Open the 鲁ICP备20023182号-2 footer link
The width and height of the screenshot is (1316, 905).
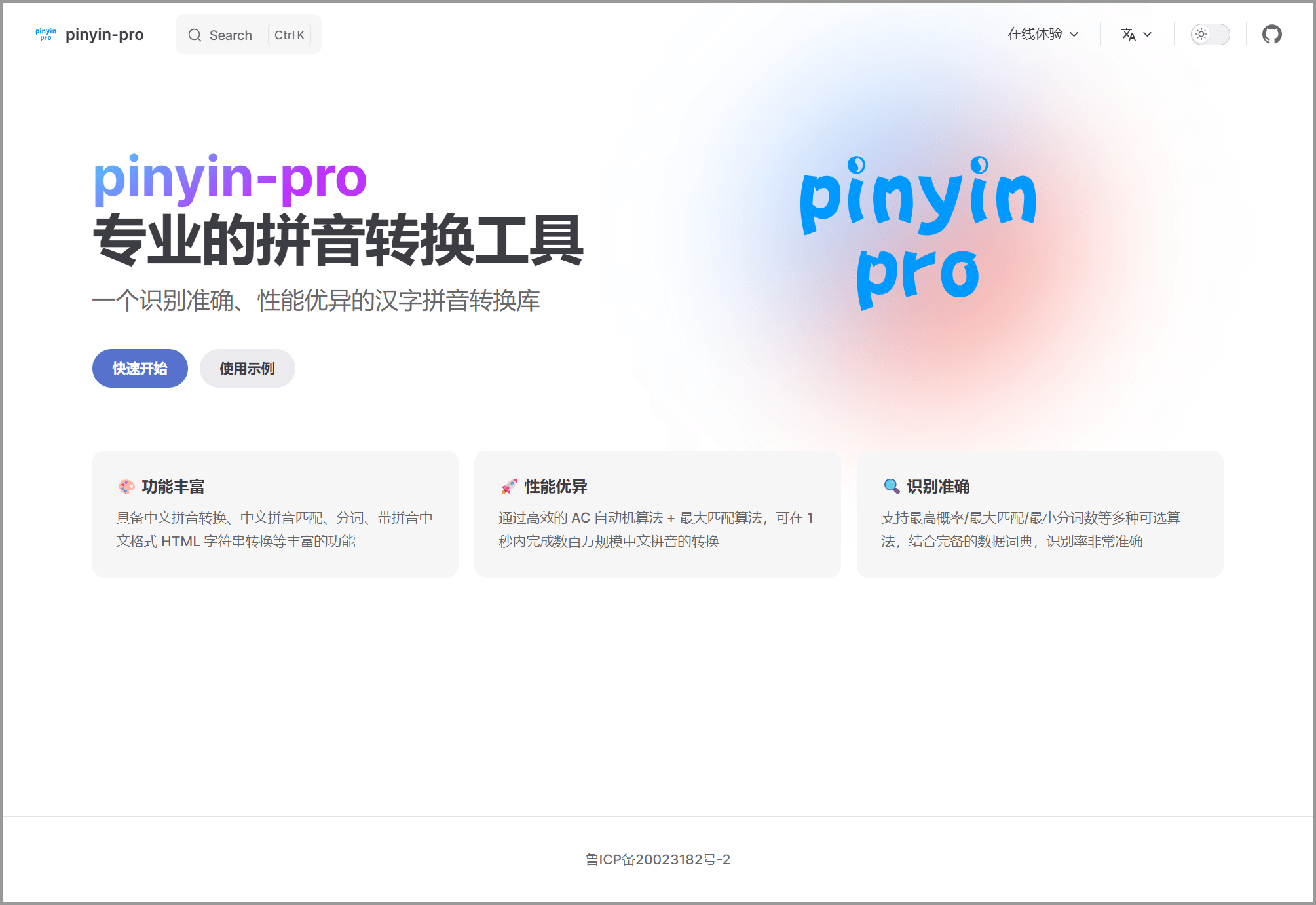click(658, 859)
